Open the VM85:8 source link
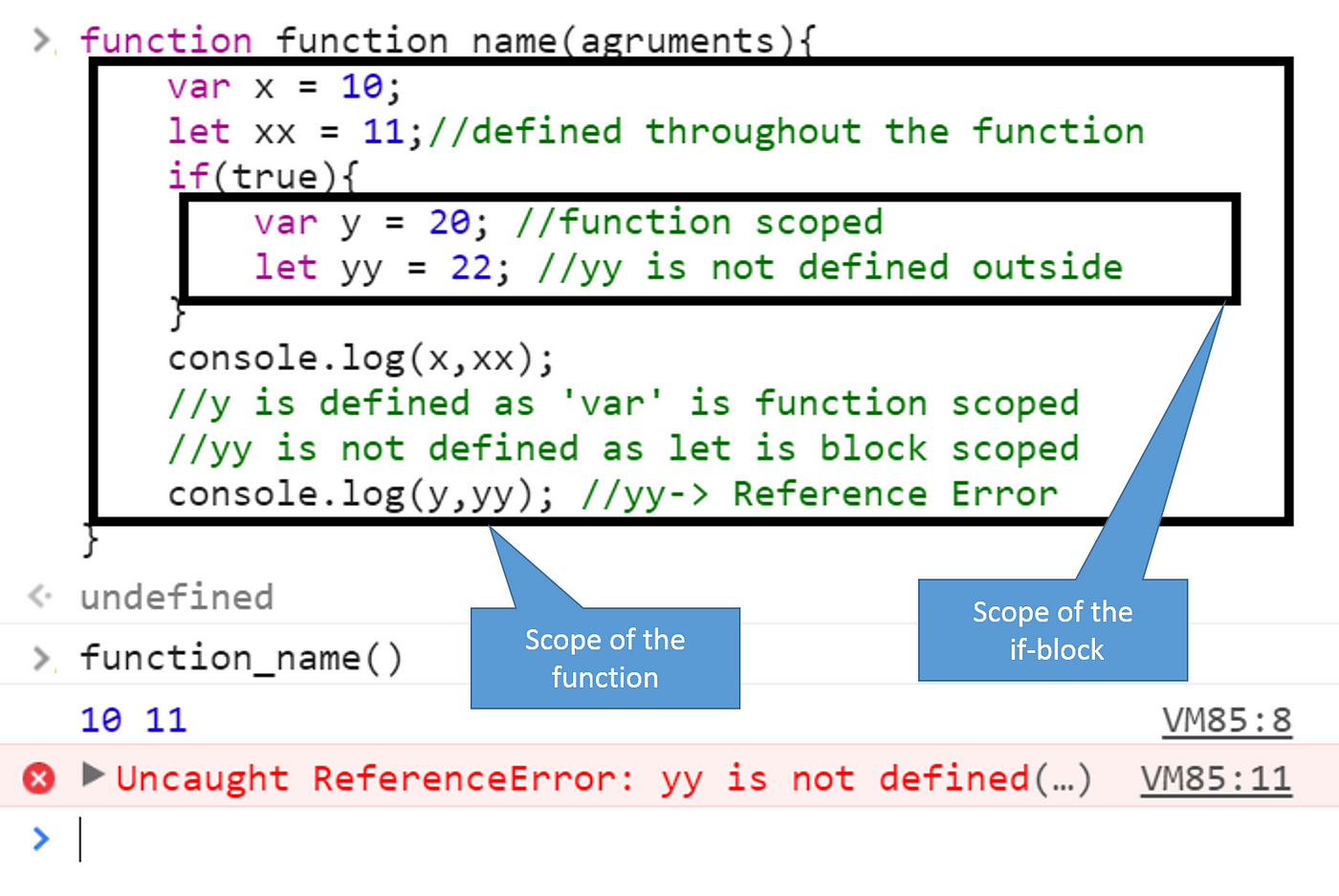 1227,720
